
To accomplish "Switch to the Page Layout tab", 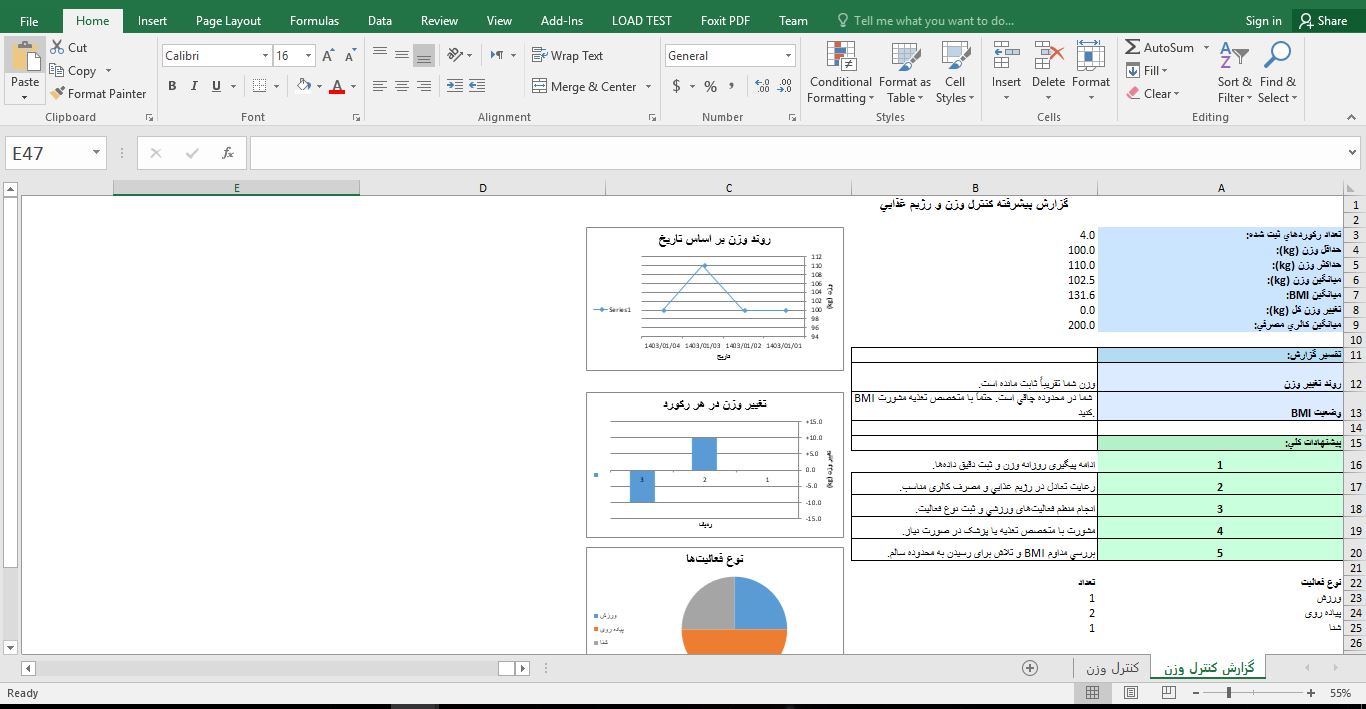I will point(228,21).
